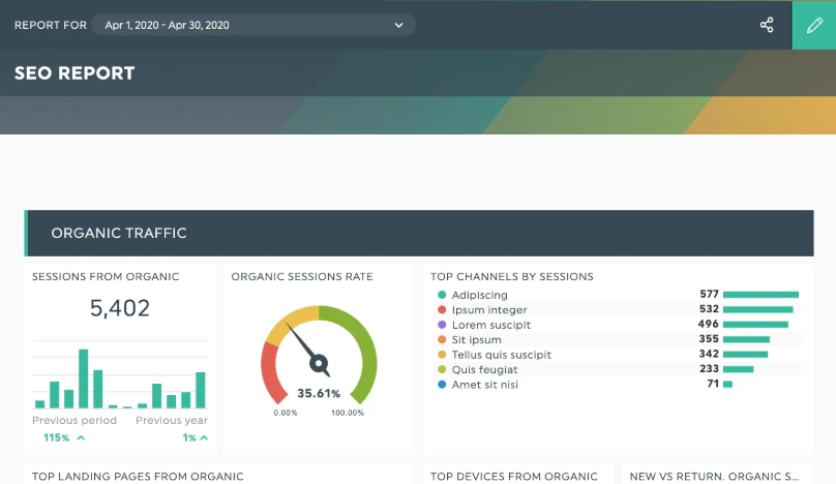Click TOP DEVICES FROM ORGANIC title

coord(514,477)
